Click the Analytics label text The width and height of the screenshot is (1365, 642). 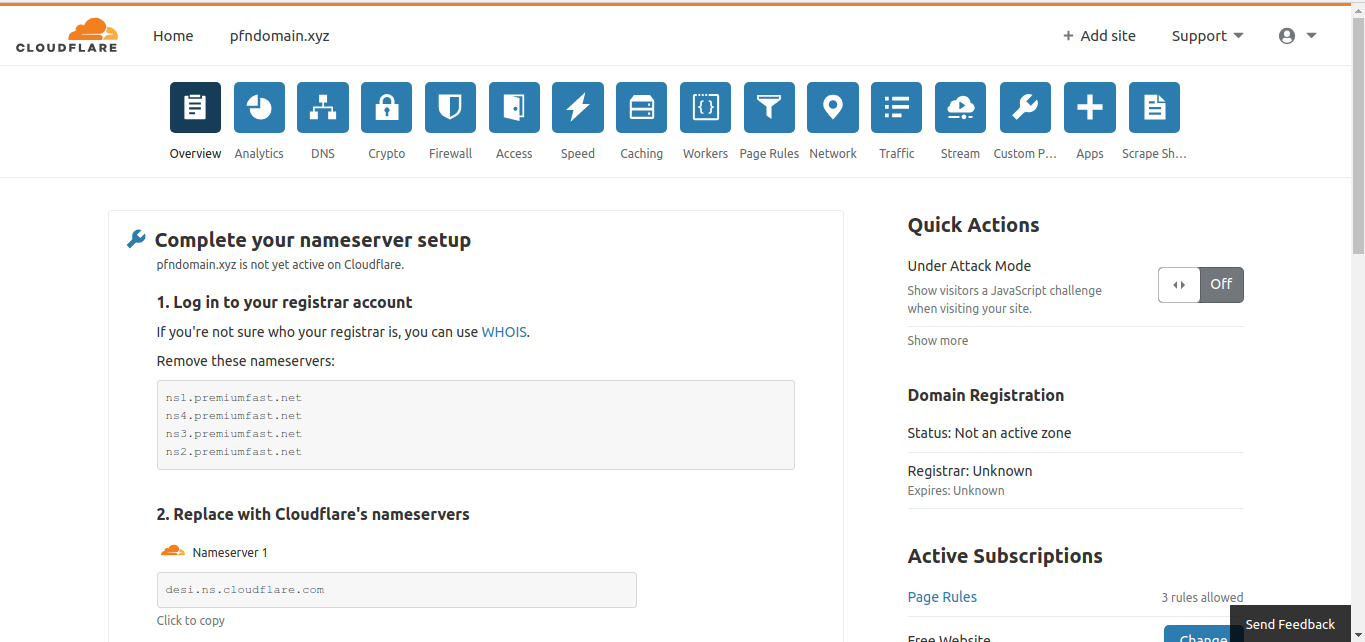(259, 154)
